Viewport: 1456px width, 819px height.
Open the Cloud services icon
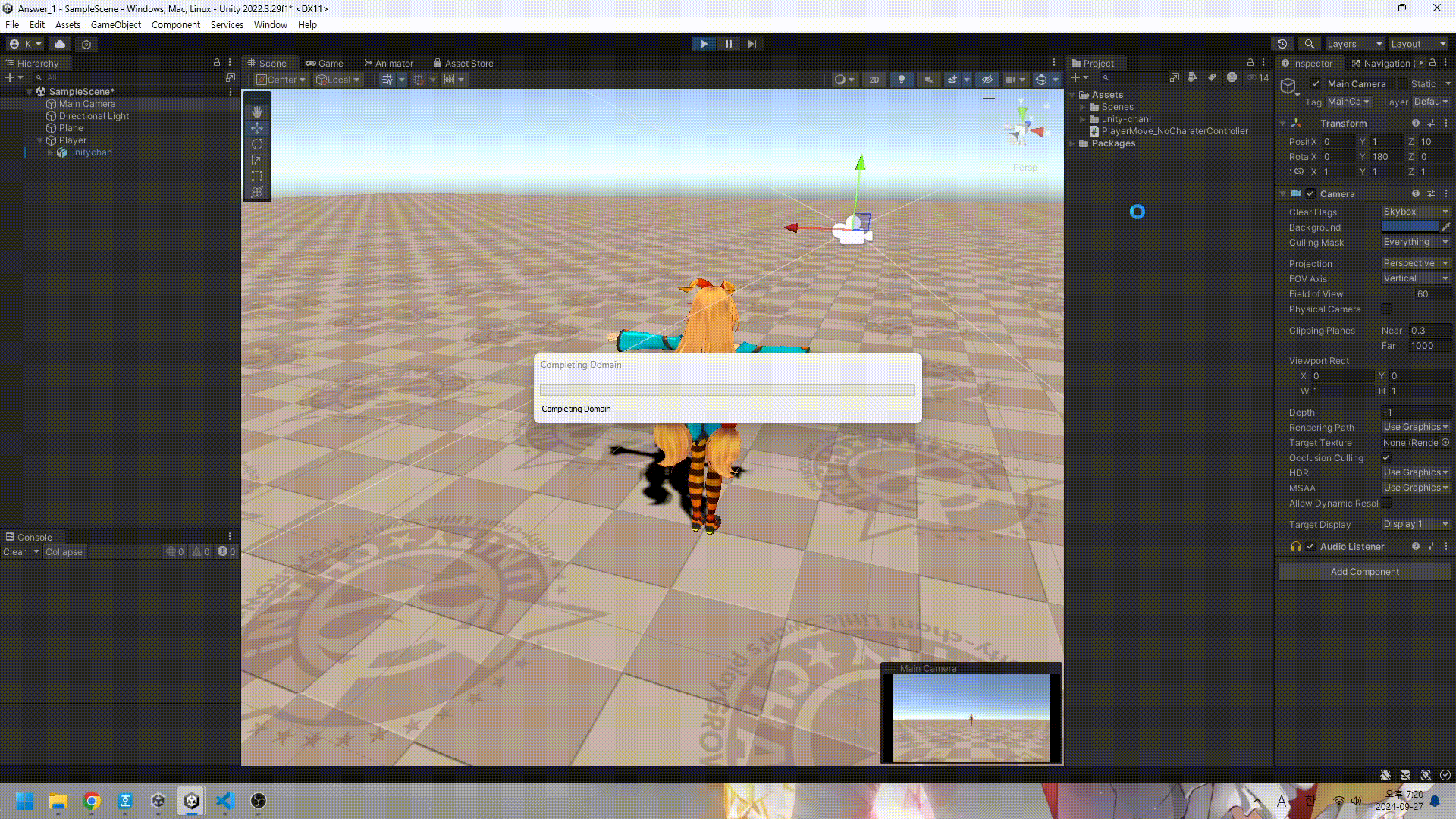(60, 44)
